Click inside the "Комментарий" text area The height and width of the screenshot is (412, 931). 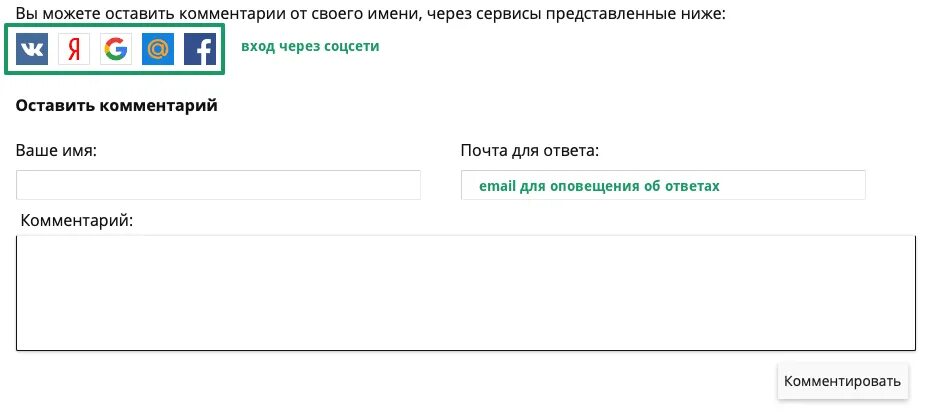(x=466, y=292)
